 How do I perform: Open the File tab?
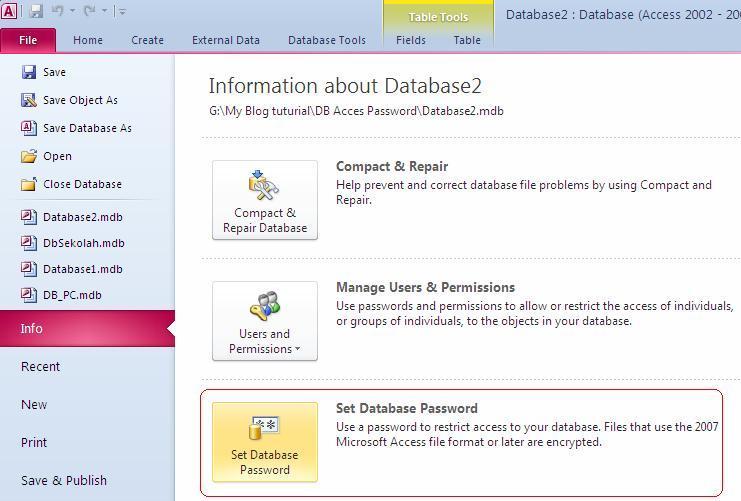(28, 40)
